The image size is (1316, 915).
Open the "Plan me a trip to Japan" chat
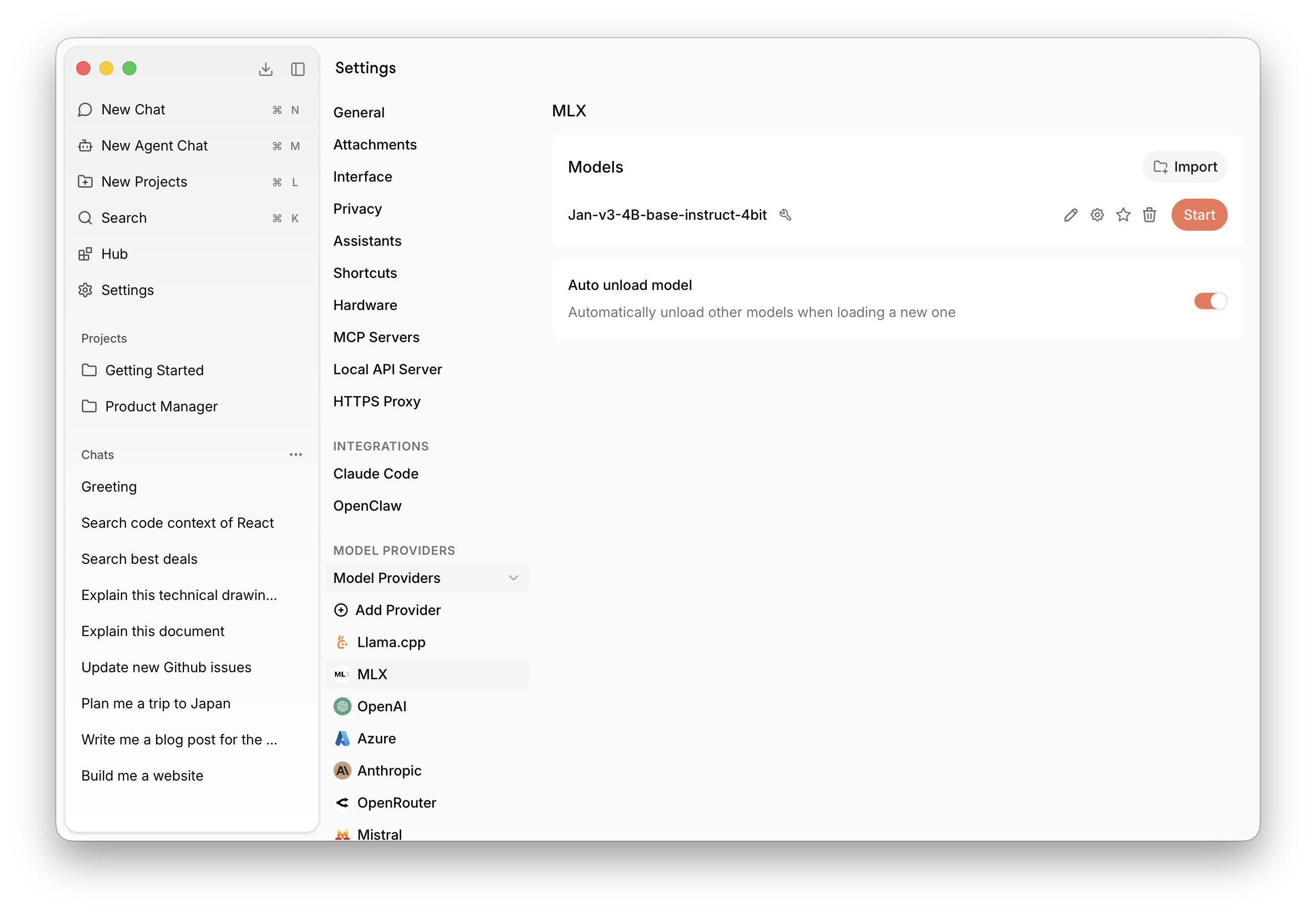pos(155,703)
